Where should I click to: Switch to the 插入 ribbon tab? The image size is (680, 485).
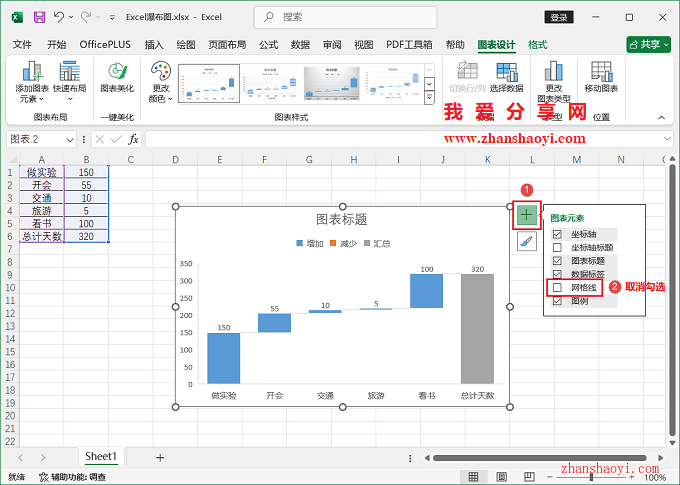tap(154, 45)
